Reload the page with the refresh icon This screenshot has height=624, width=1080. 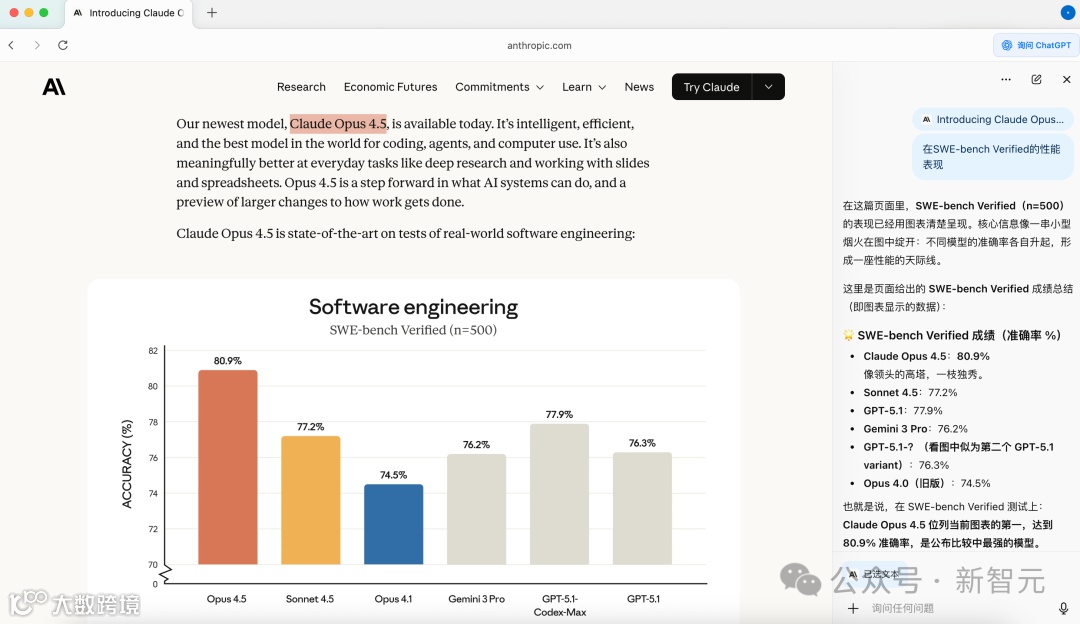point(63,45)
